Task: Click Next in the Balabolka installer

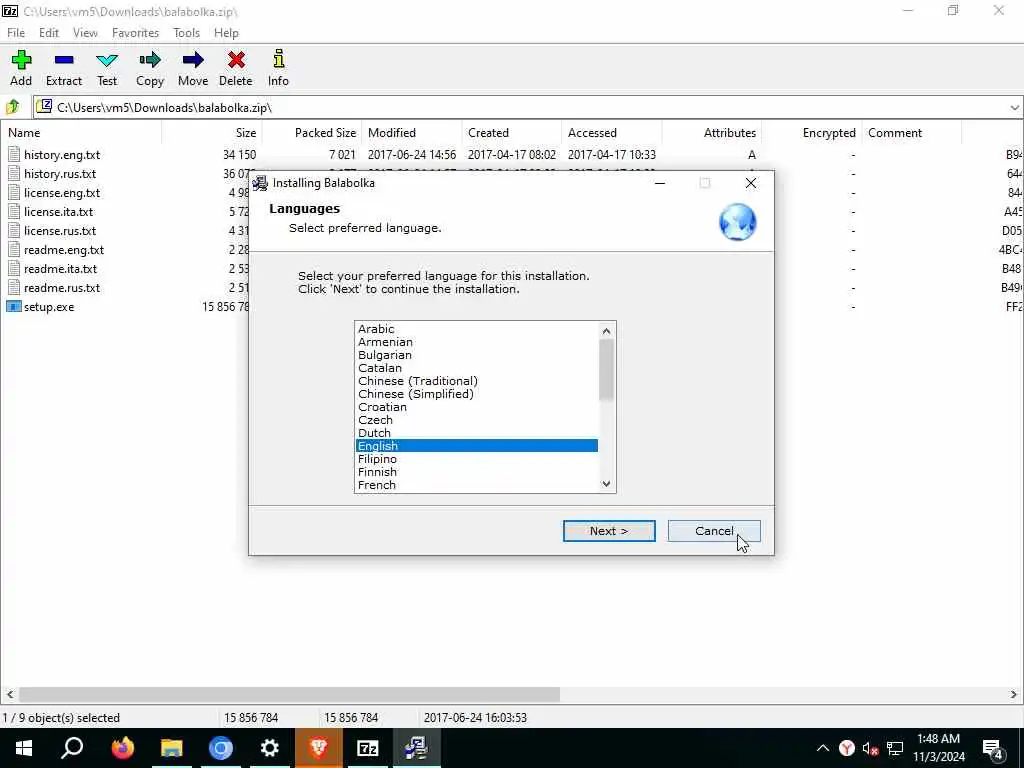Action: (609, 531)
